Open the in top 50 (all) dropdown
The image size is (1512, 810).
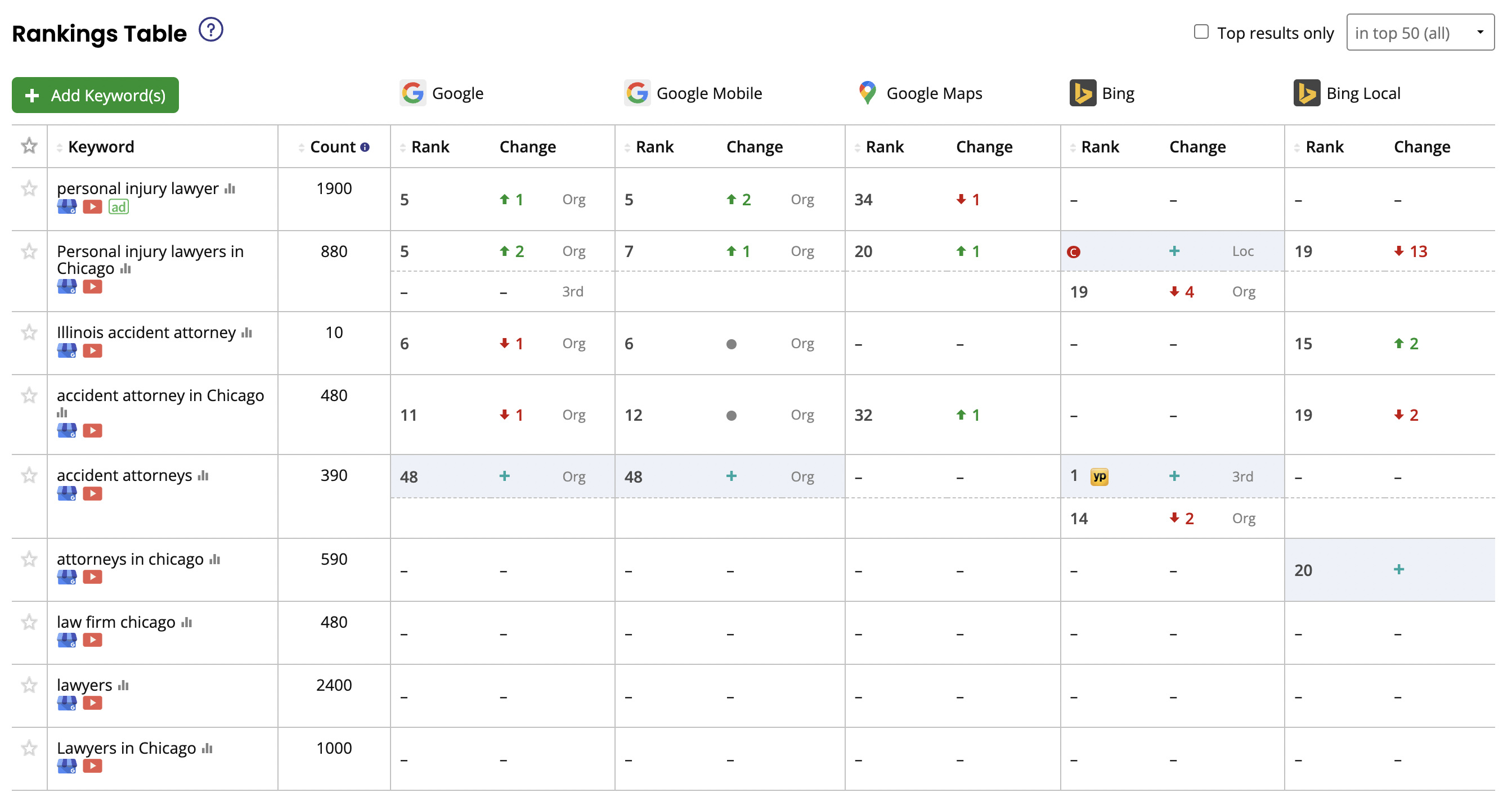pyautogui.click(x=1420, y=33)
